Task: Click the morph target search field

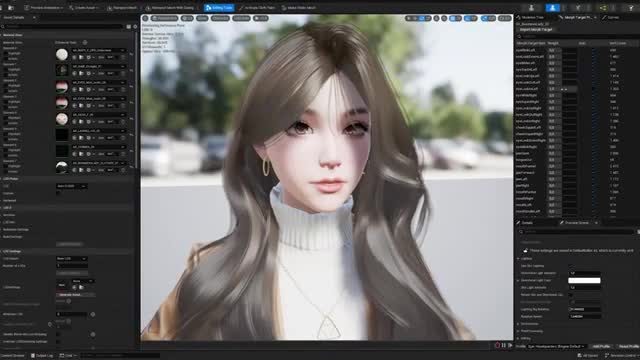Action: [578, 36]
